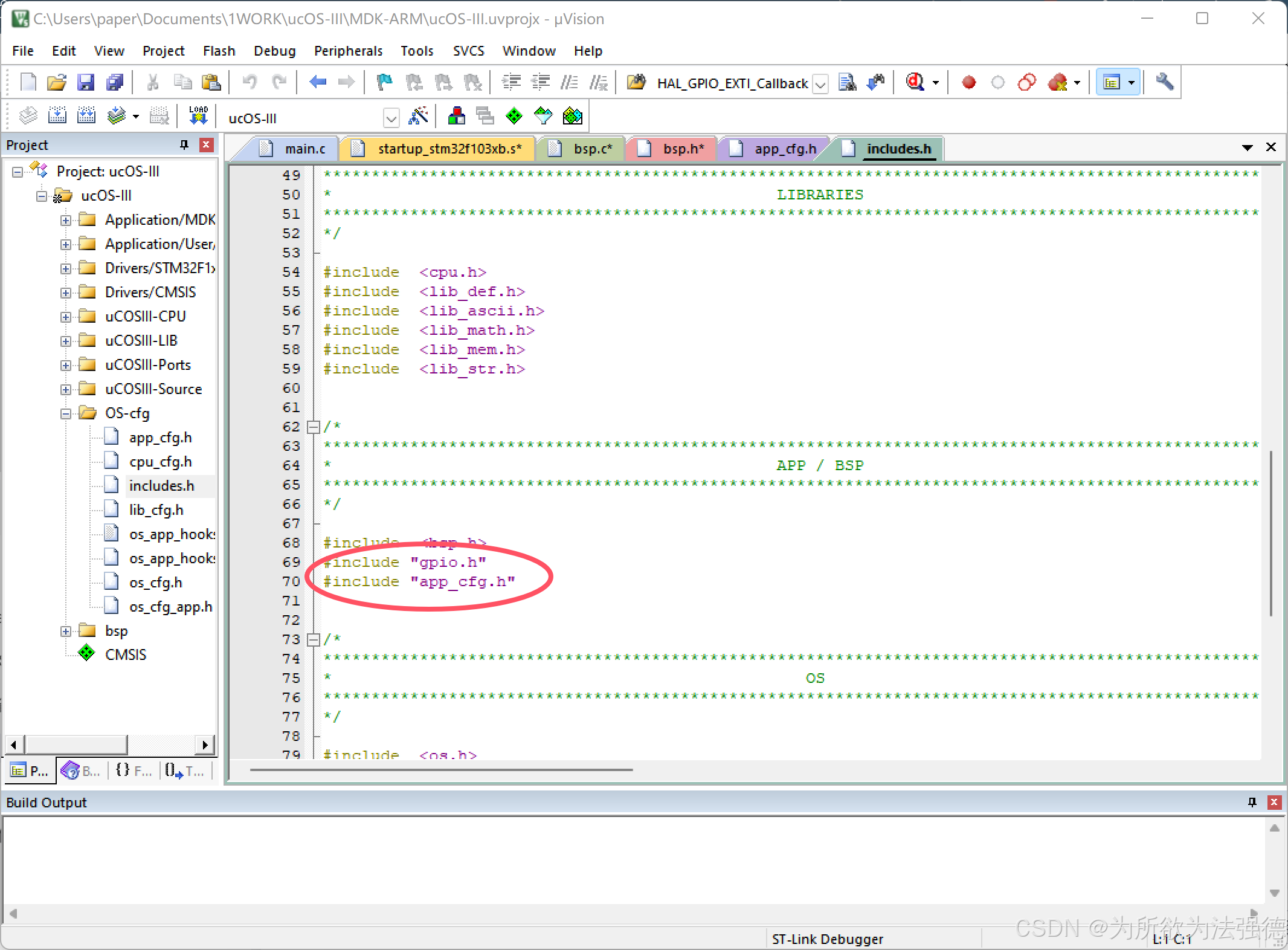Image resolution: width=1288 pixels, height=950 pixels.
Task: Navigate back with the blue arrow
Action: [x=318, y=82]
